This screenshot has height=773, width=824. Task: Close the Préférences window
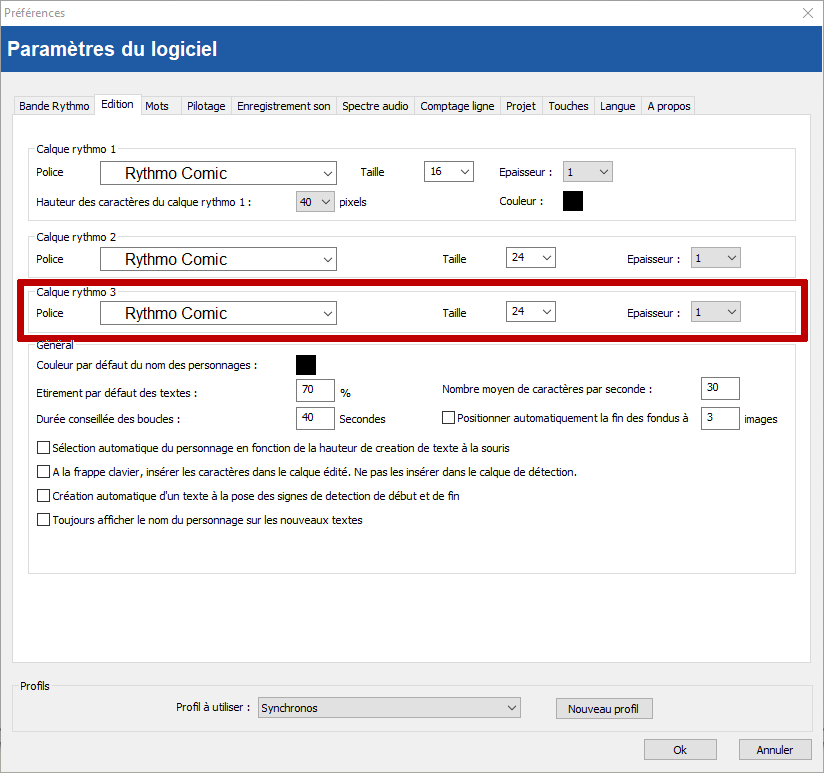click(807, 13)
